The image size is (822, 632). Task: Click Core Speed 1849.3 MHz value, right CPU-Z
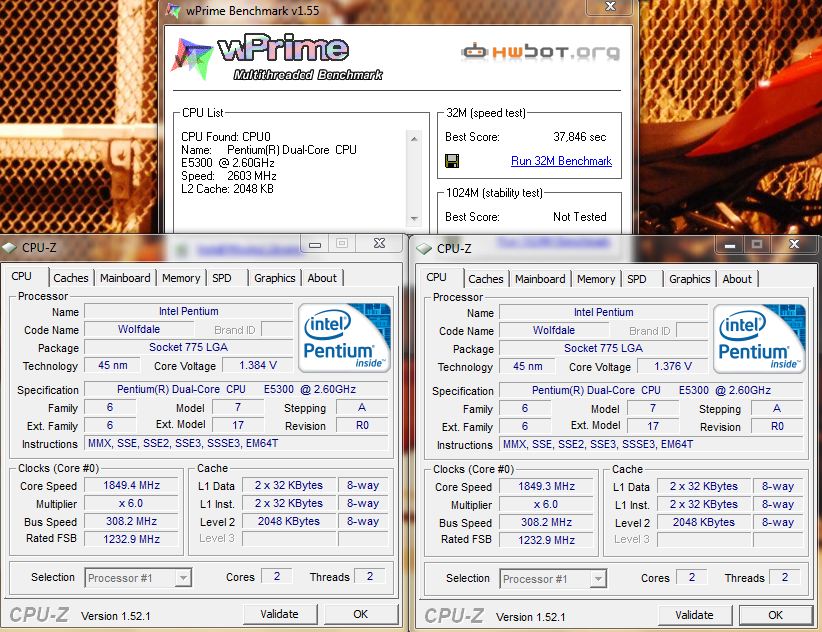click(x=546, y=486)
